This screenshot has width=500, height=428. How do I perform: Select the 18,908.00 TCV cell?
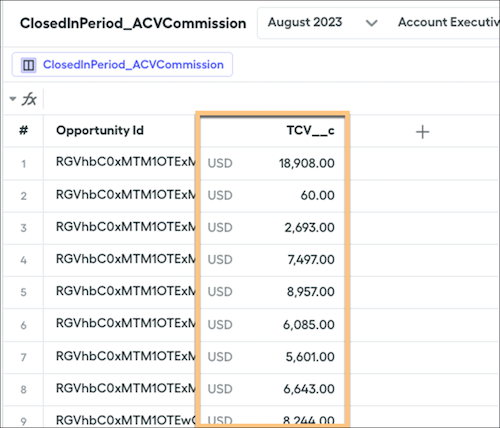point(272,163)
